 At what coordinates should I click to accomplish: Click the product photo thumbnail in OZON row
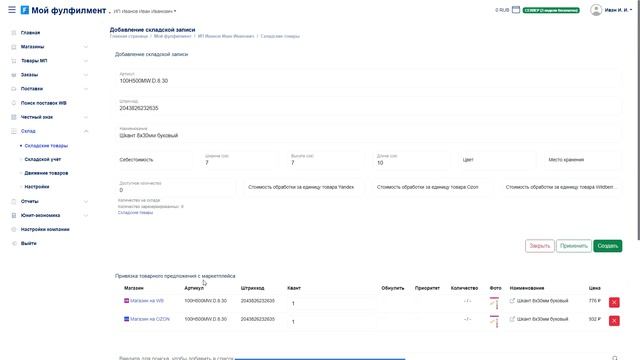pyautogui.click(x=494, y=321)
